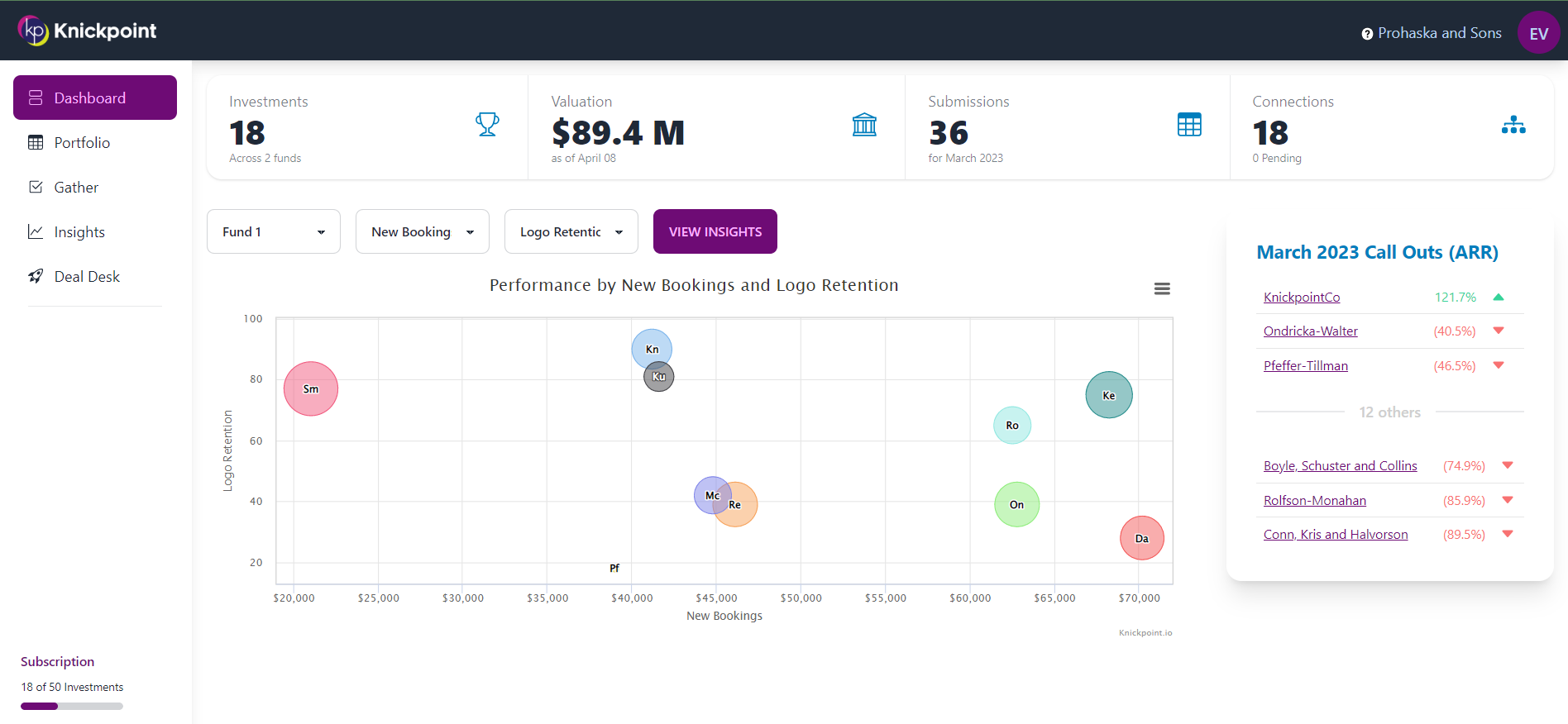This screenshot has height=724, width=1568.
Task: Click the Prohaska and Sons company name
Action: pos(1440,33)
